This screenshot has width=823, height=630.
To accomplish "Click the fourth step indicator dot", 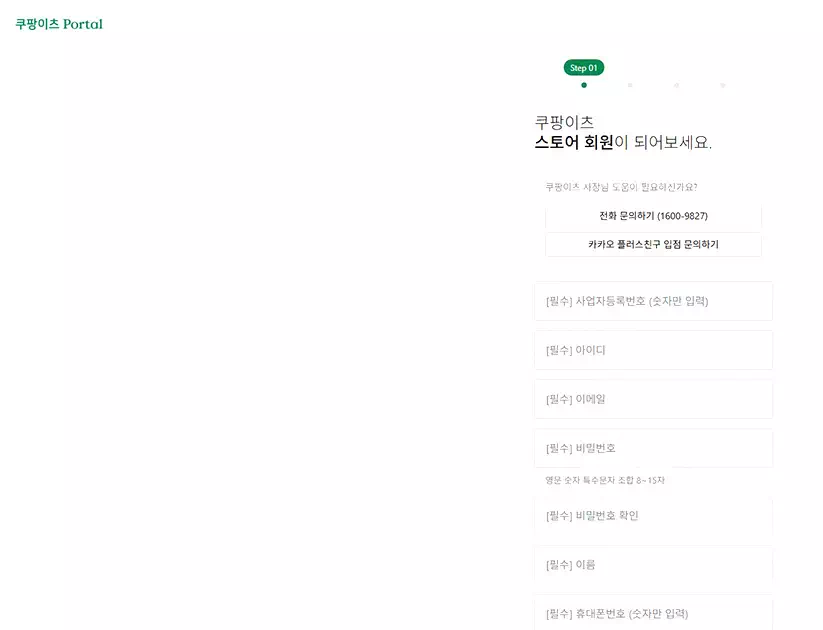I will [x=721, y=85].
